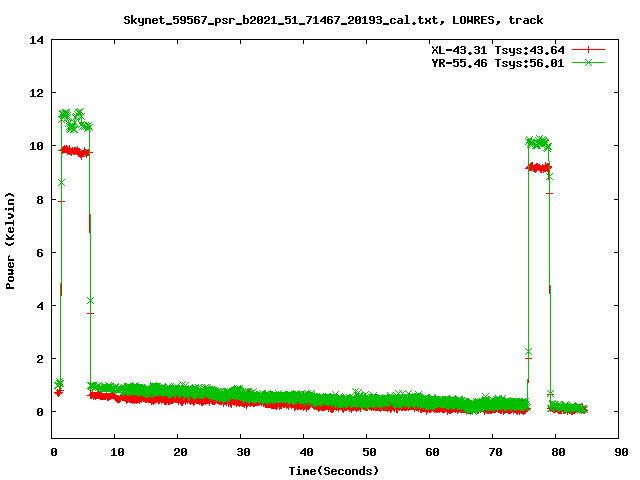Click the red XL legend line sample
The width and height of the screenshot is (640, 480).
588,50
